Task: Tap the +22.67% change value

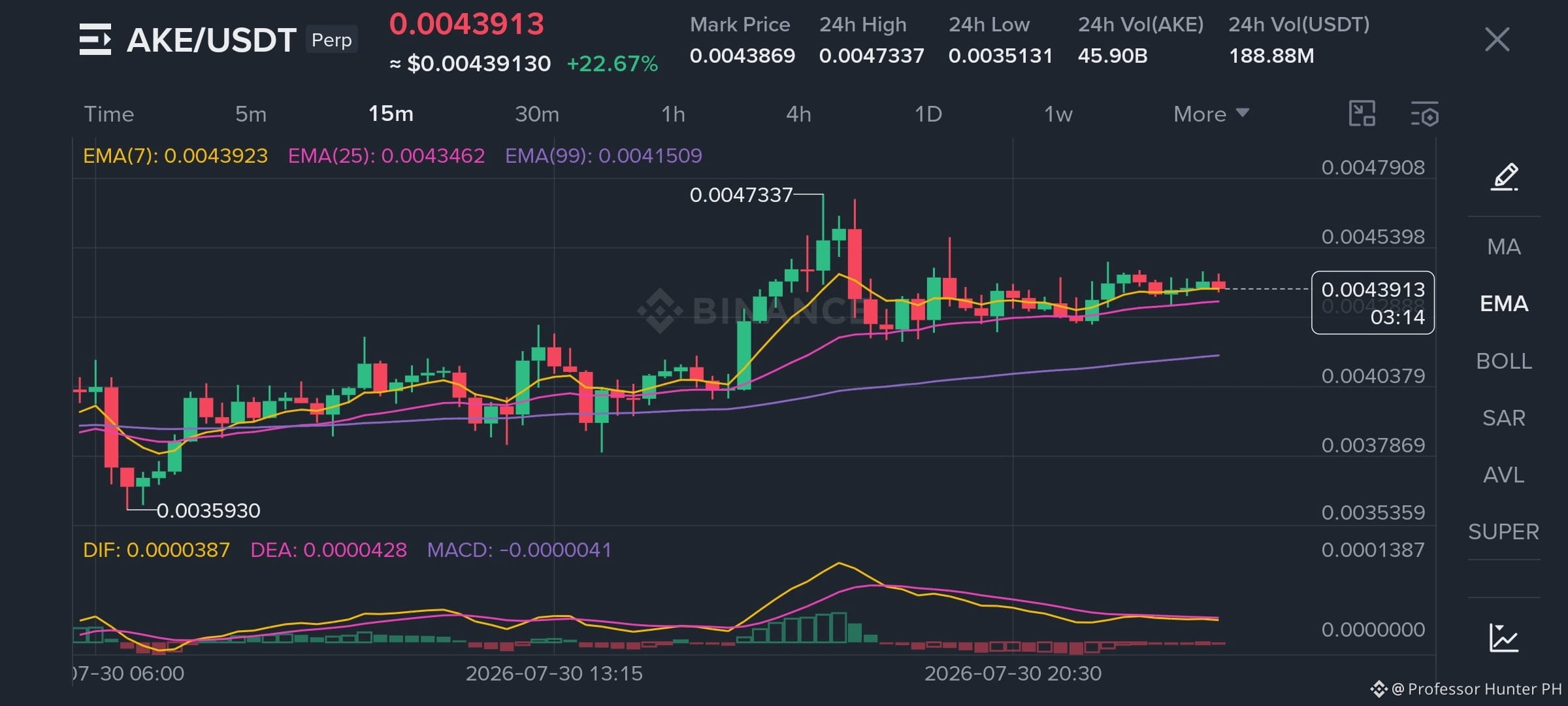Action: point(612,64)
